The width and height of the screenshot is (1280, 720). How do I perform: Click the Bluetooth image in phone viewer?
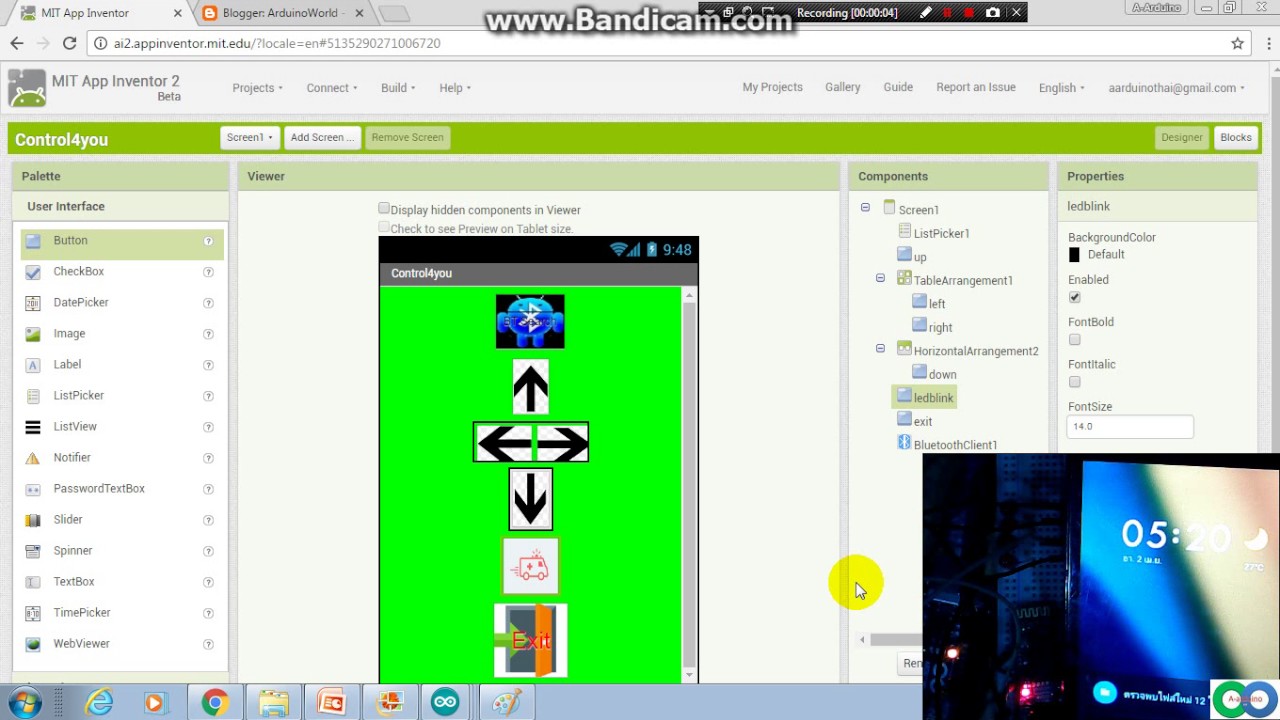click(530, 321)
